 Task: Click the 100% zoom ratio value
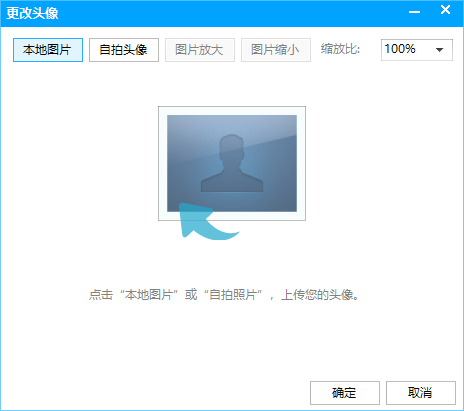click(400, 49)
